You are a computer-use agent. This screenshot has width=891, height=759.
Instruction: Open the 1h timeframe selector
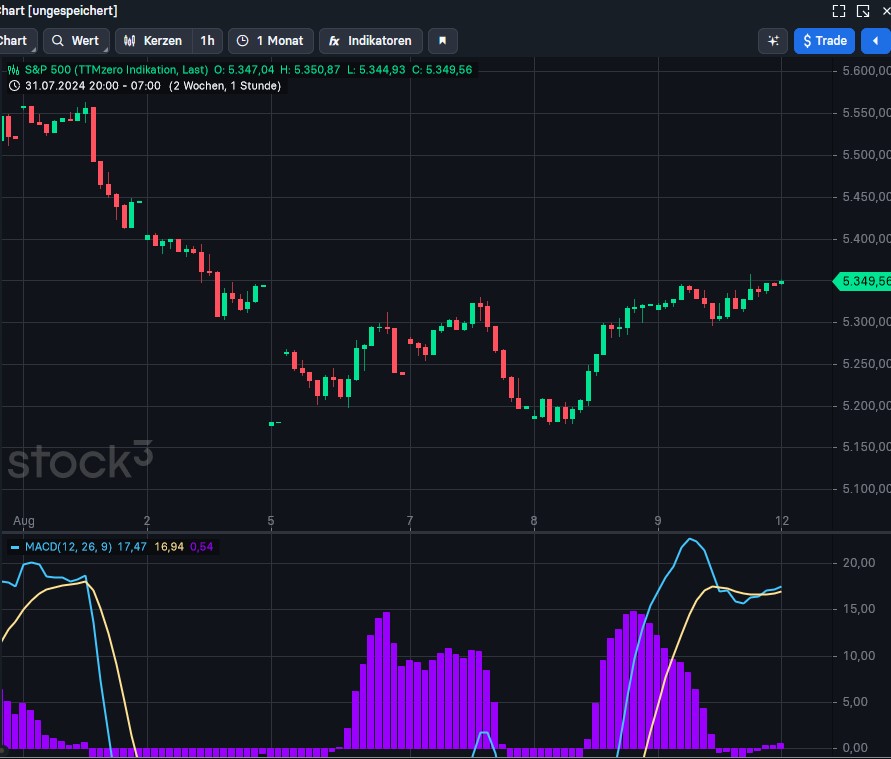click(206, 41)
